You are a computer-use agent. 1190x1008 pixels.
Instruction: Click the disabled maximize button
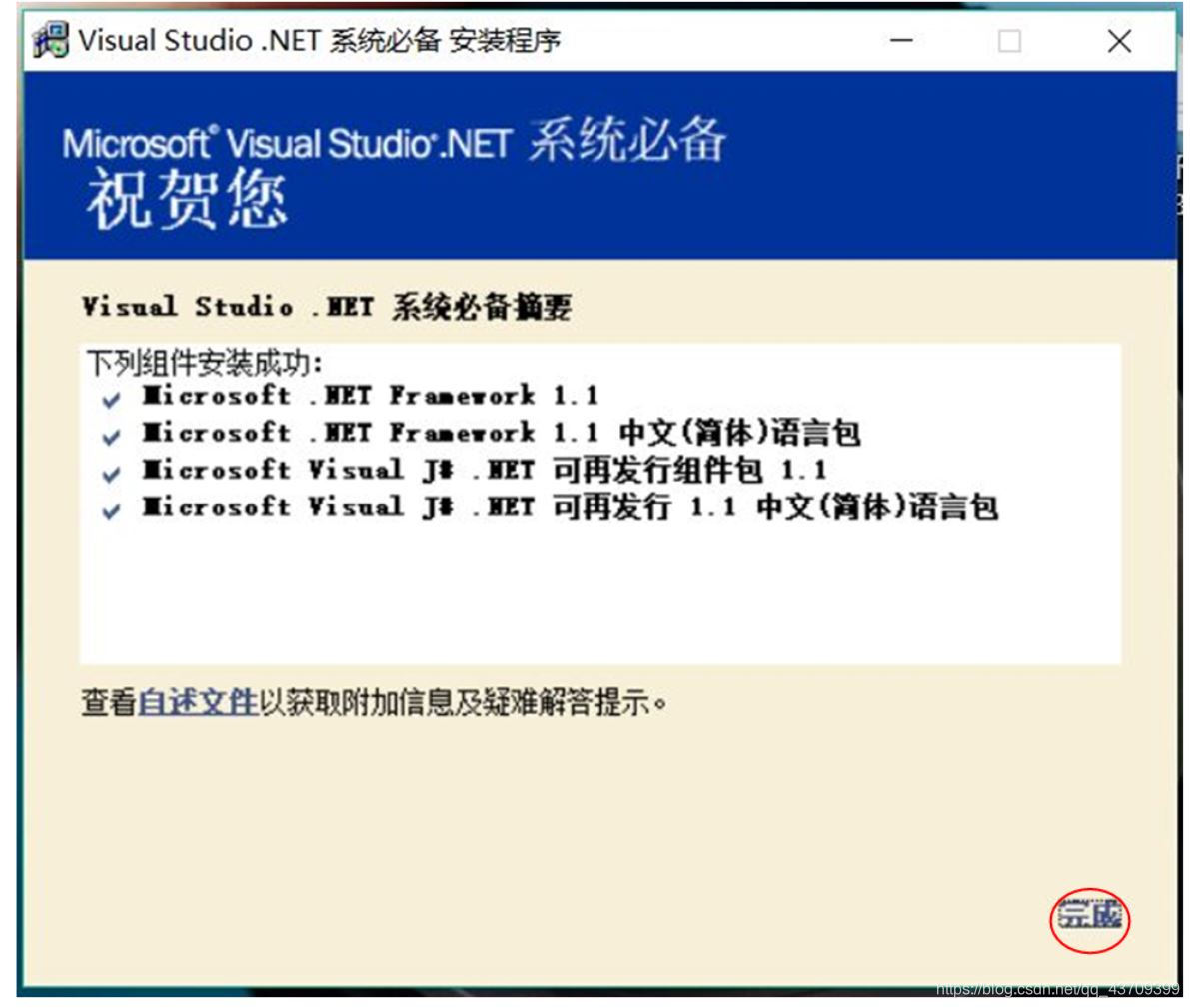1009,41
